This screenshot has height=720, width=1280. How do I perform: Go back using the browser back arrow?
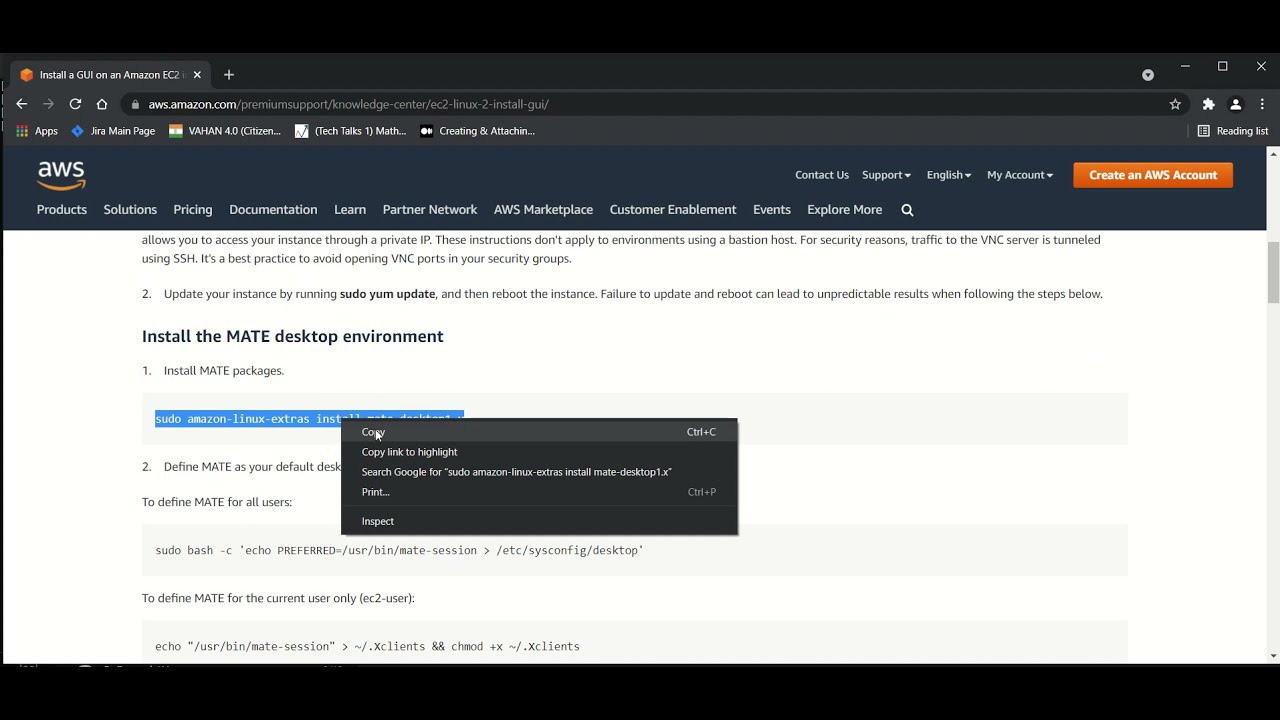click(22, 104)
